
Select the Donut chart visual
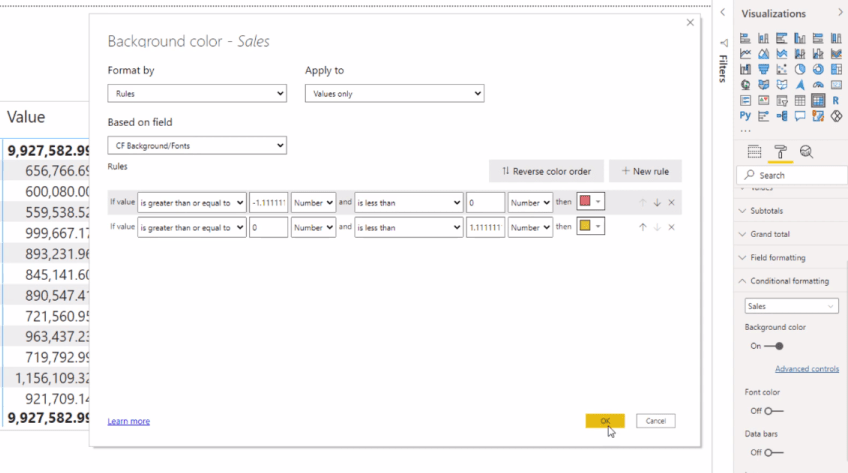818,69
